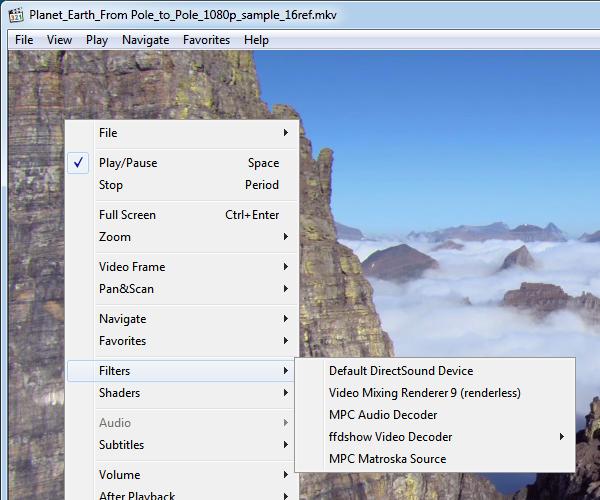Open the File menu in menu bar
The width and height of the screenshot is (600, 500).
24,40
